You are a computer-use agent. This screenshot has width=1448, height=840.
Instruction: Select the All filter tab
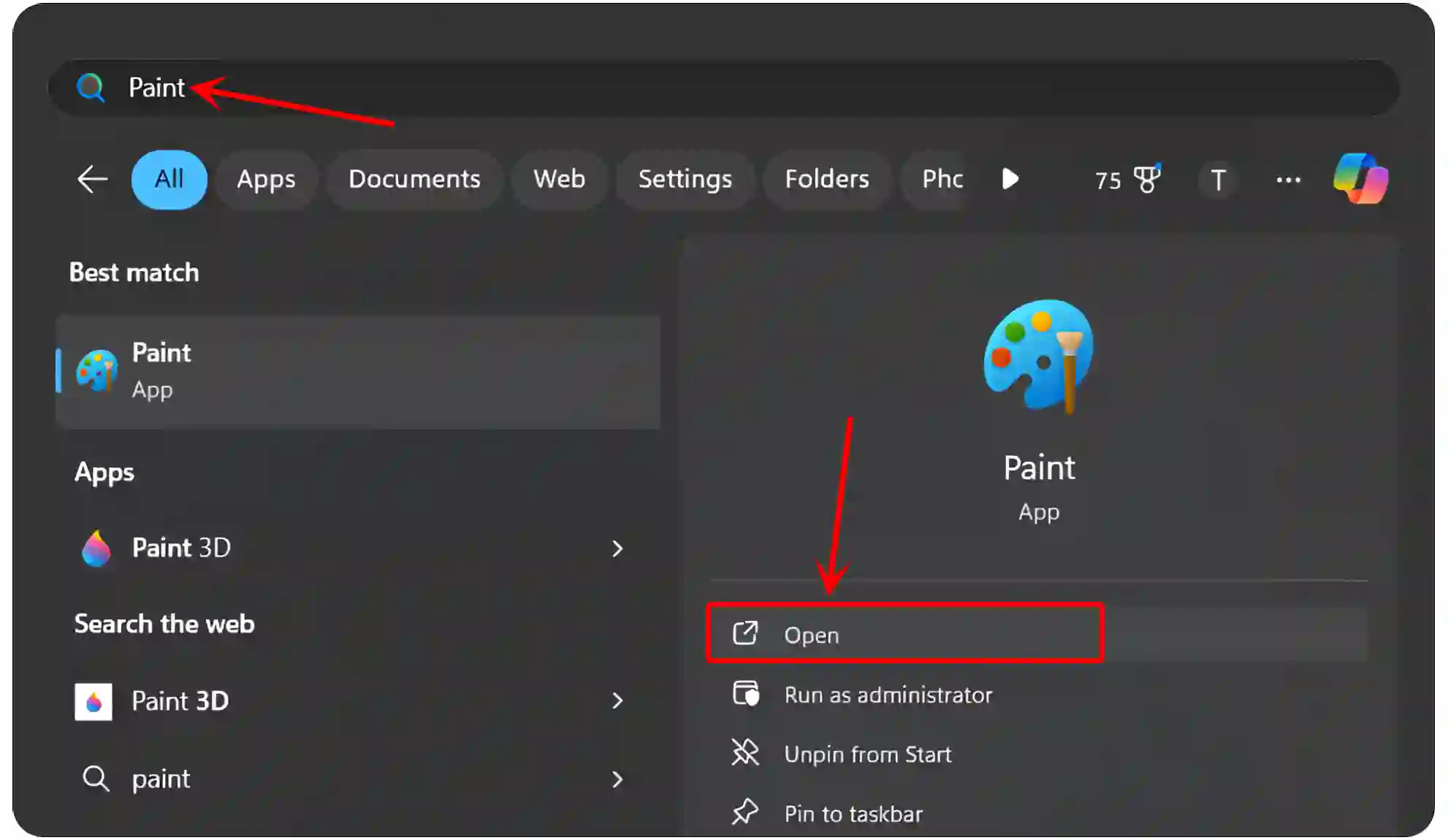click(x=169, y=179)
